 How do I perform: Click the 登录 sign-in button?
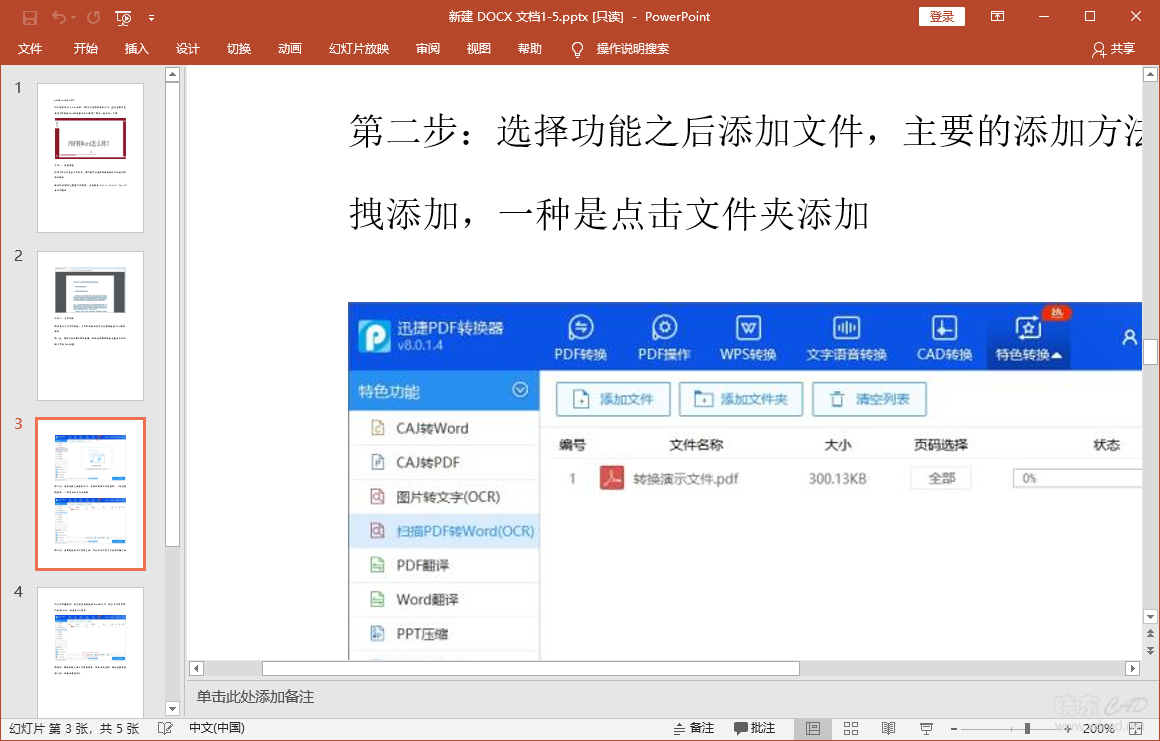click(x=941, y=16)
